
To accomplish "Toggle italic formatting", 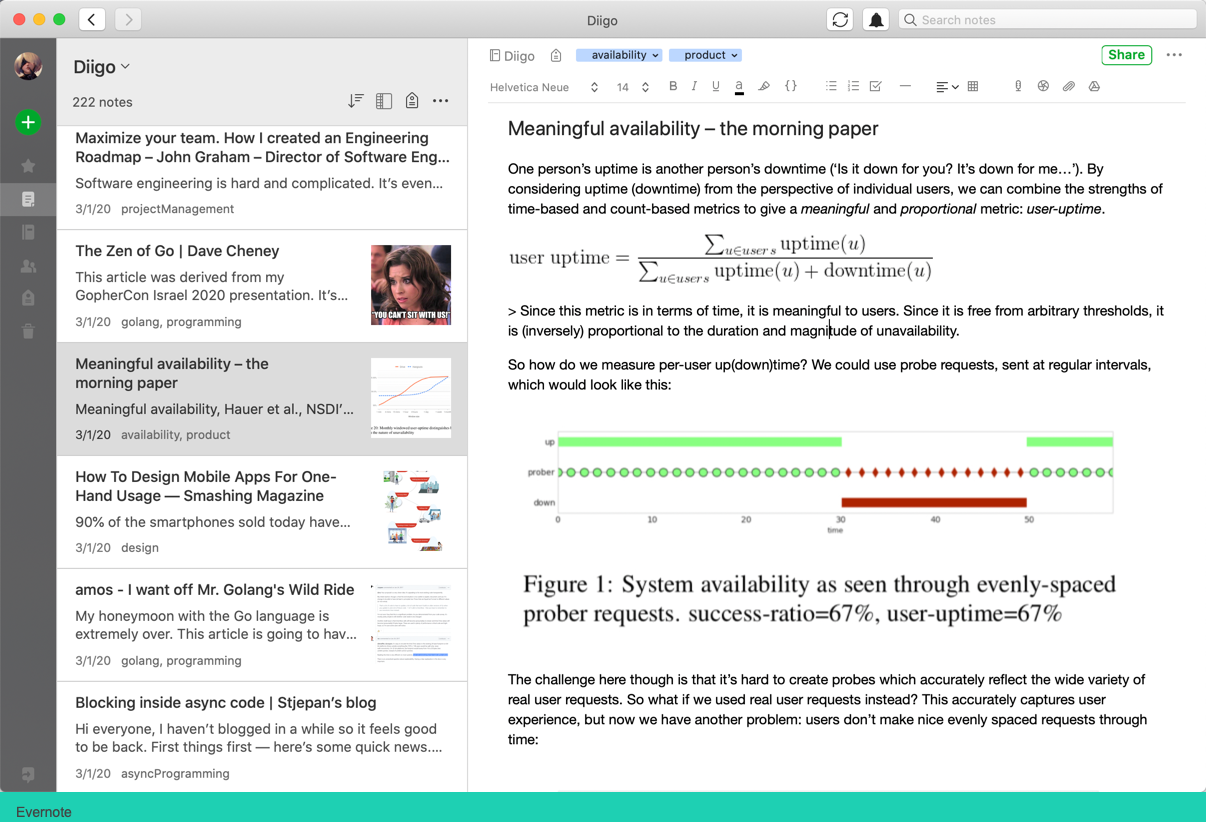I will [694, 87].
